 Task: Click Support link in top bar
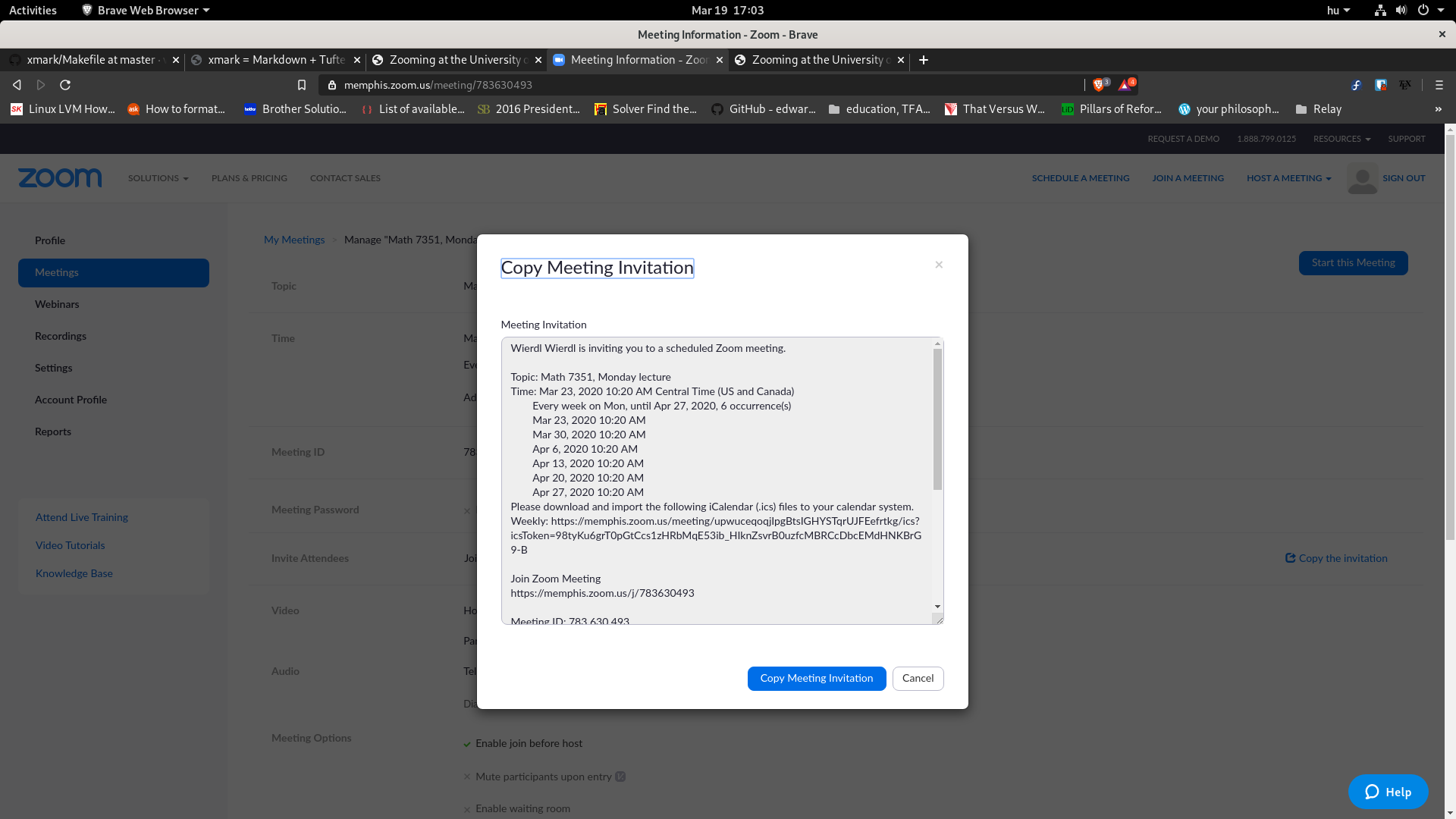(1407, 139)
